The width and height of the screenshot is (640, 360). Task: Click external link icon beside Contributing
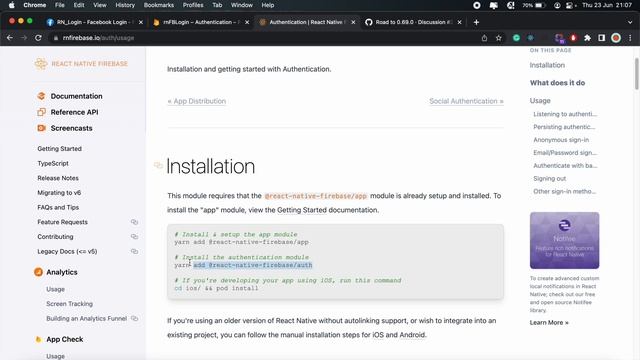pos(134,237)
